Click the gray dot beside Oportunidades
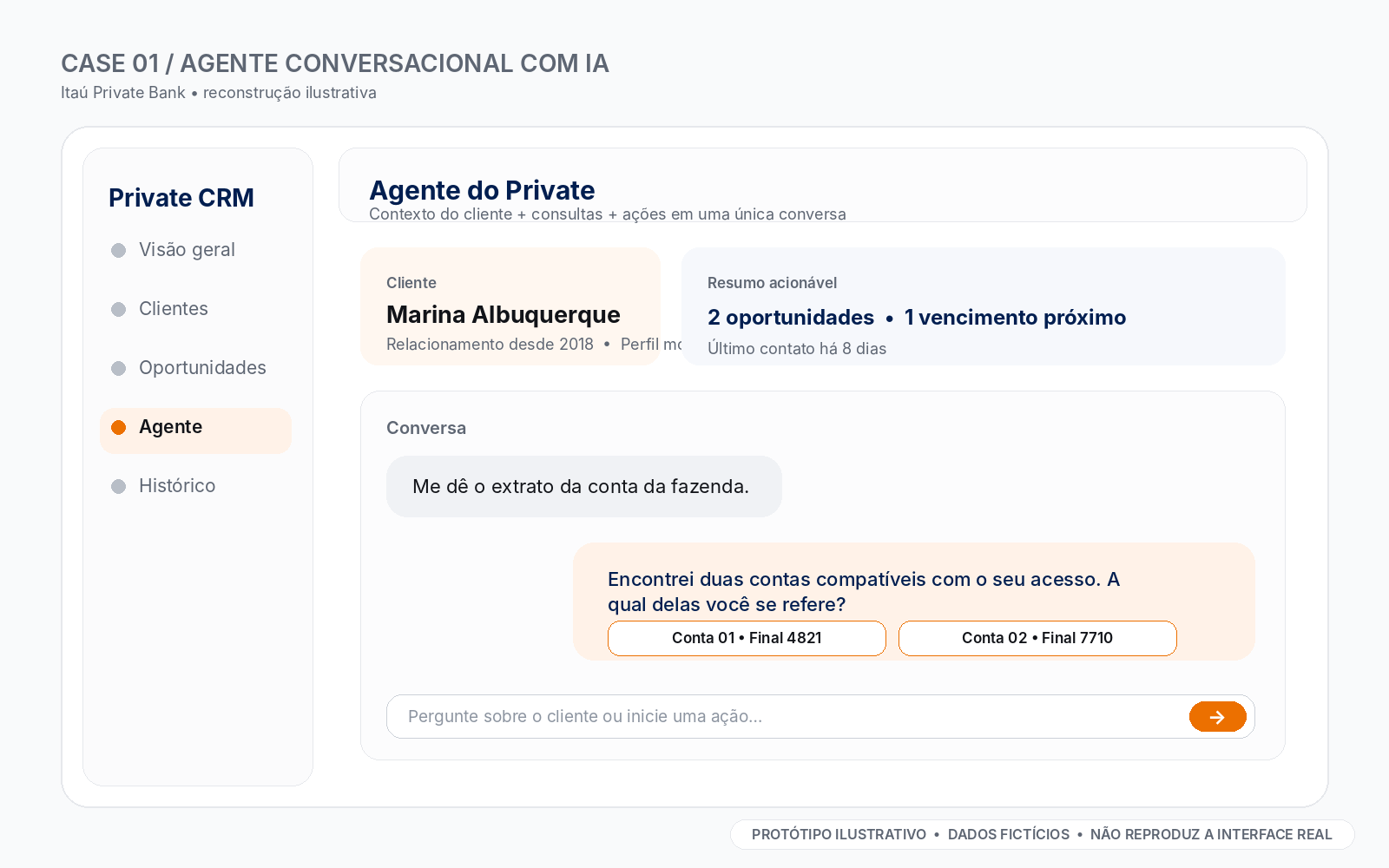Viewport: 1389px width, 868px height. 119,368
